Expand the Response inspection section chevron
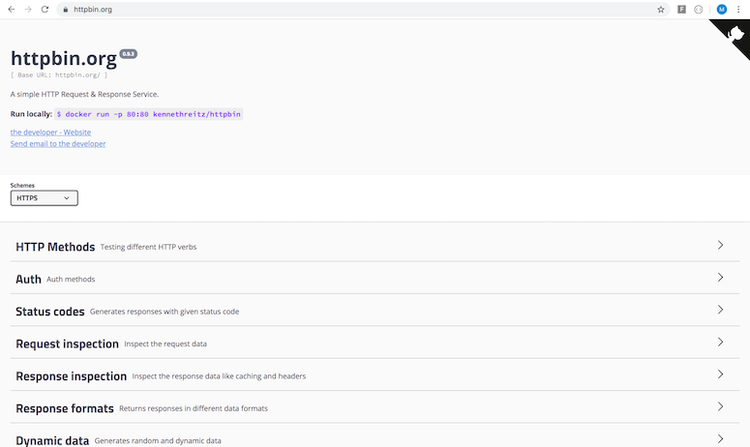 coord(720,374)
